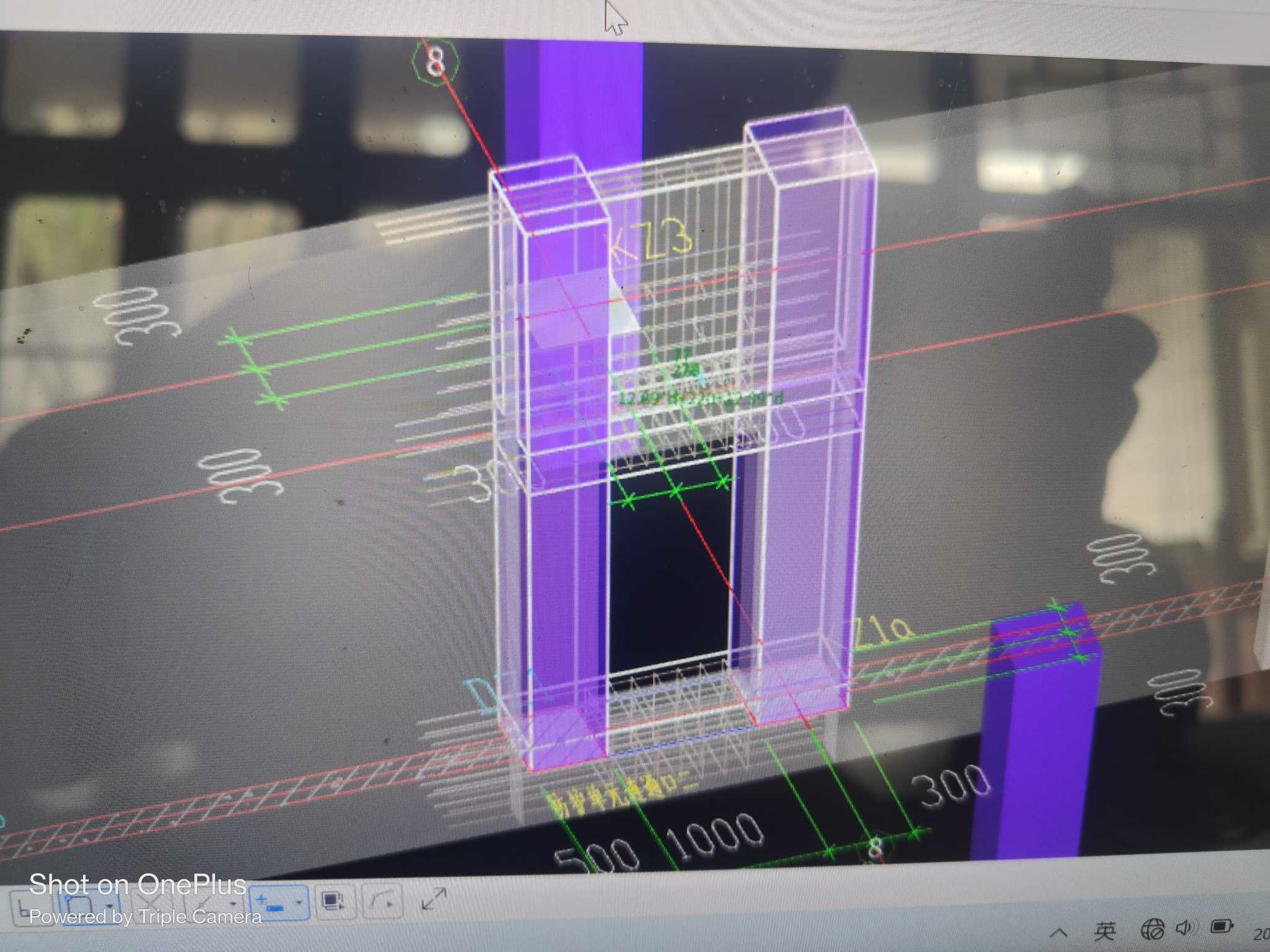
Task: Click the 300 dimension next to 1000
Action: pyautogui.click(x=952, y=785)
